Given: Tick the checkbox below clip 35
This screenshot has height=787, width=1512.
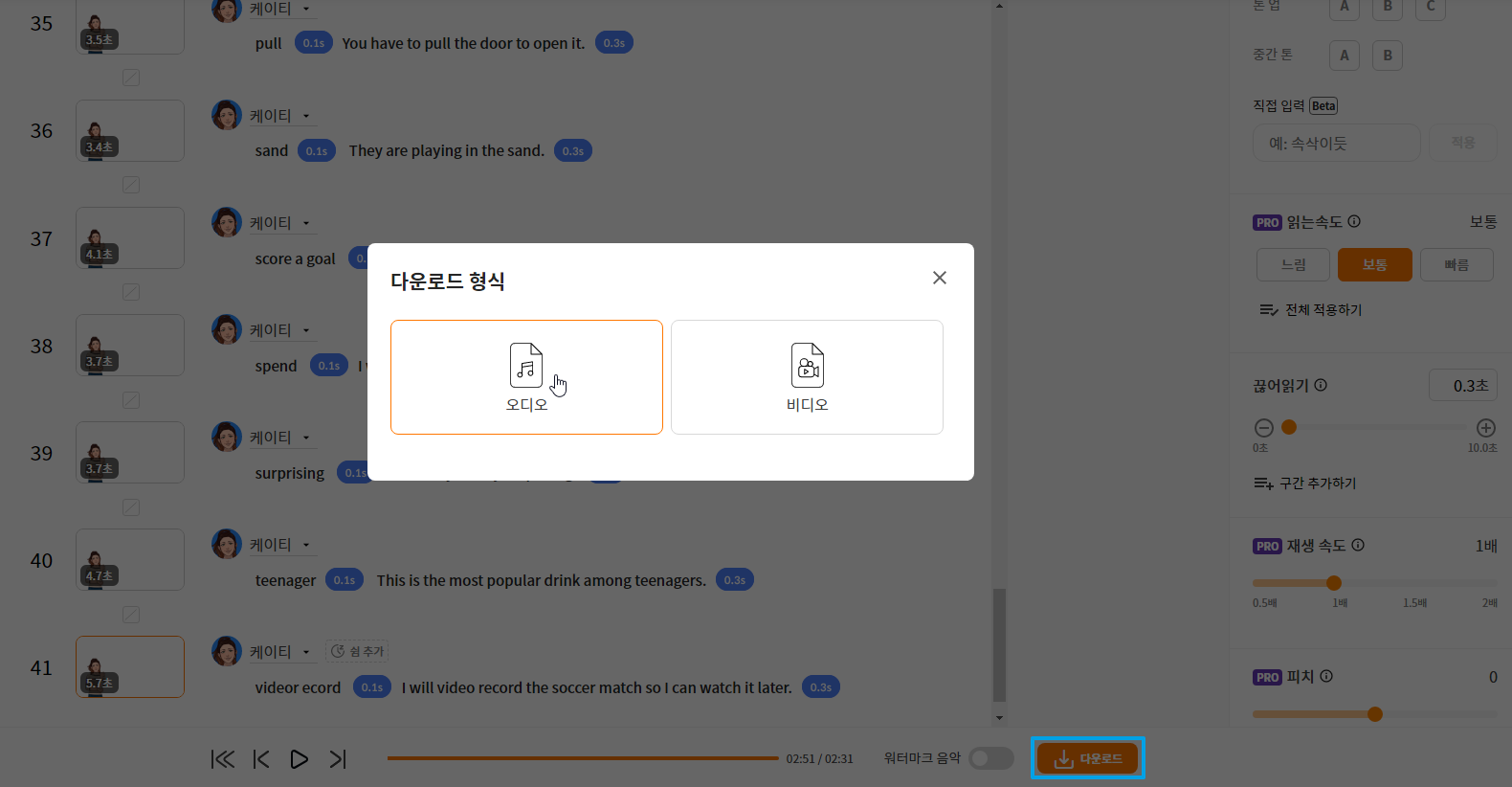Looking at the screenshot, I should coord(131,78).
